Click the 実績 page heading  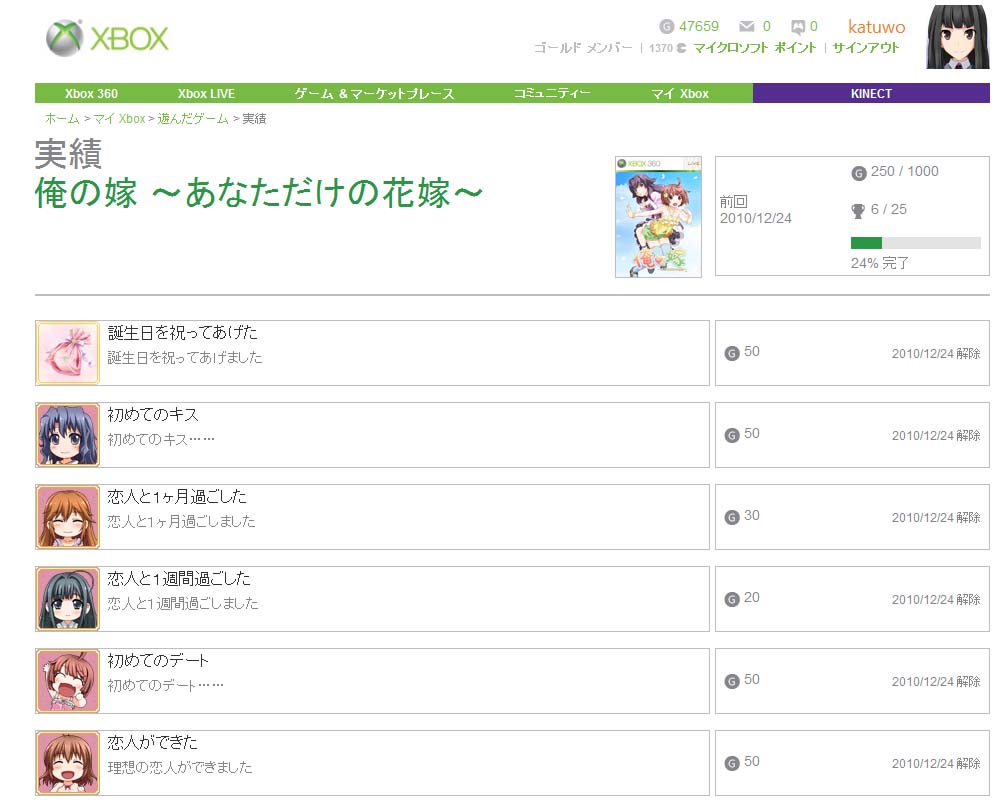68,154
